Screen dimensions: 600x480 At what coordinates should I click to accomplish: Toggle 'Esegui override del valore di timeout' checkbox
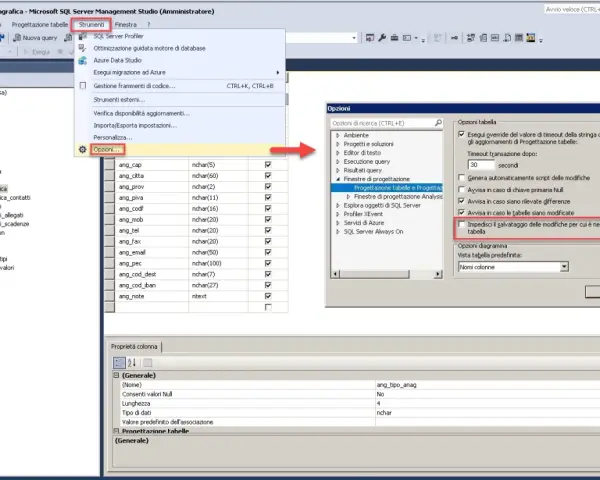coord(461,134)
